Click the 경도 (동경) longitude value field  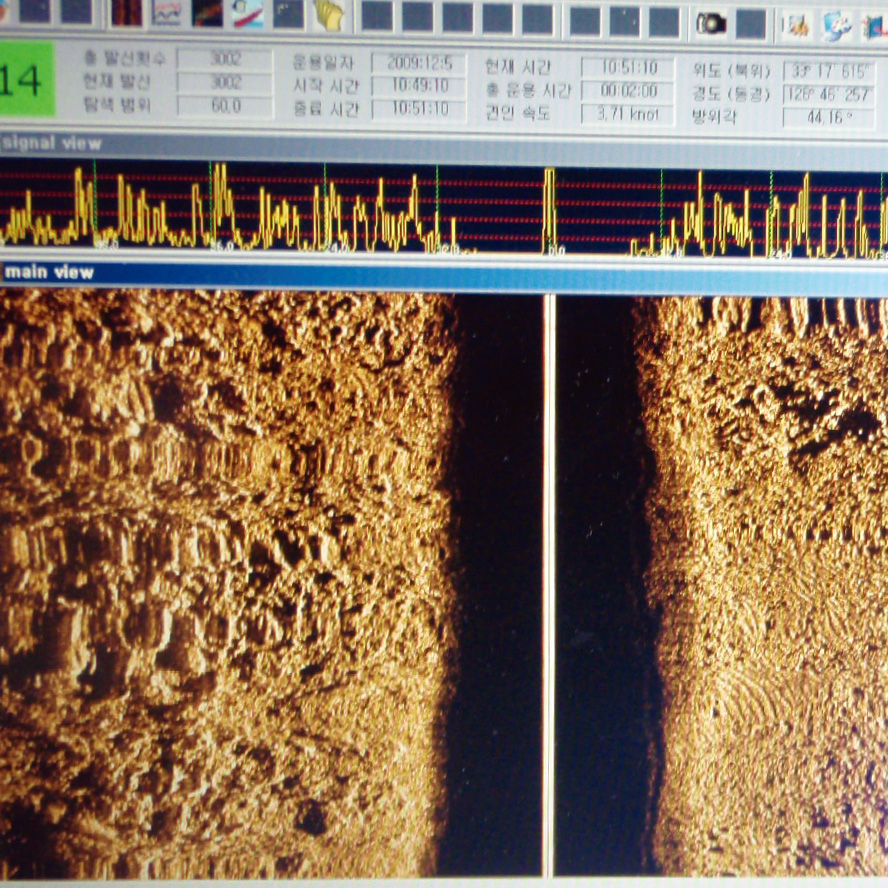point(830,95)
